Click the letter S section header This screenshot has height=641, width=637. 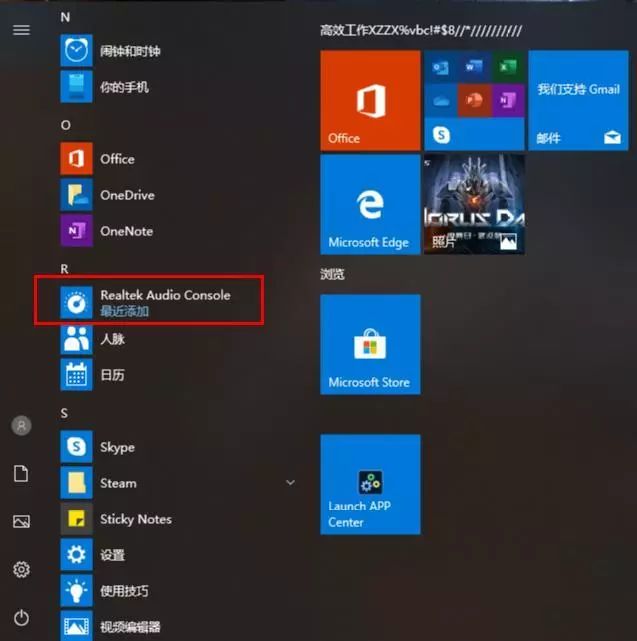pos(64,413)
